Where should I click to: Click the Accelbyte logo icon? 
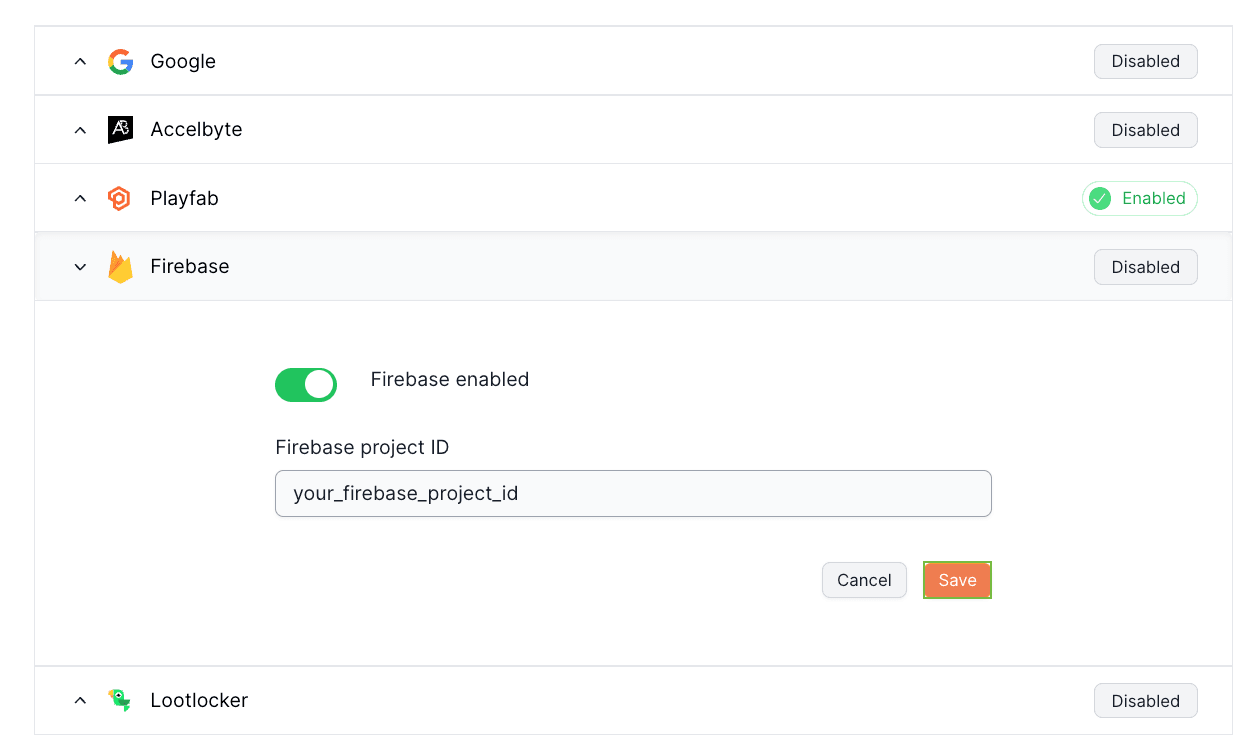(x=120, y=130)
